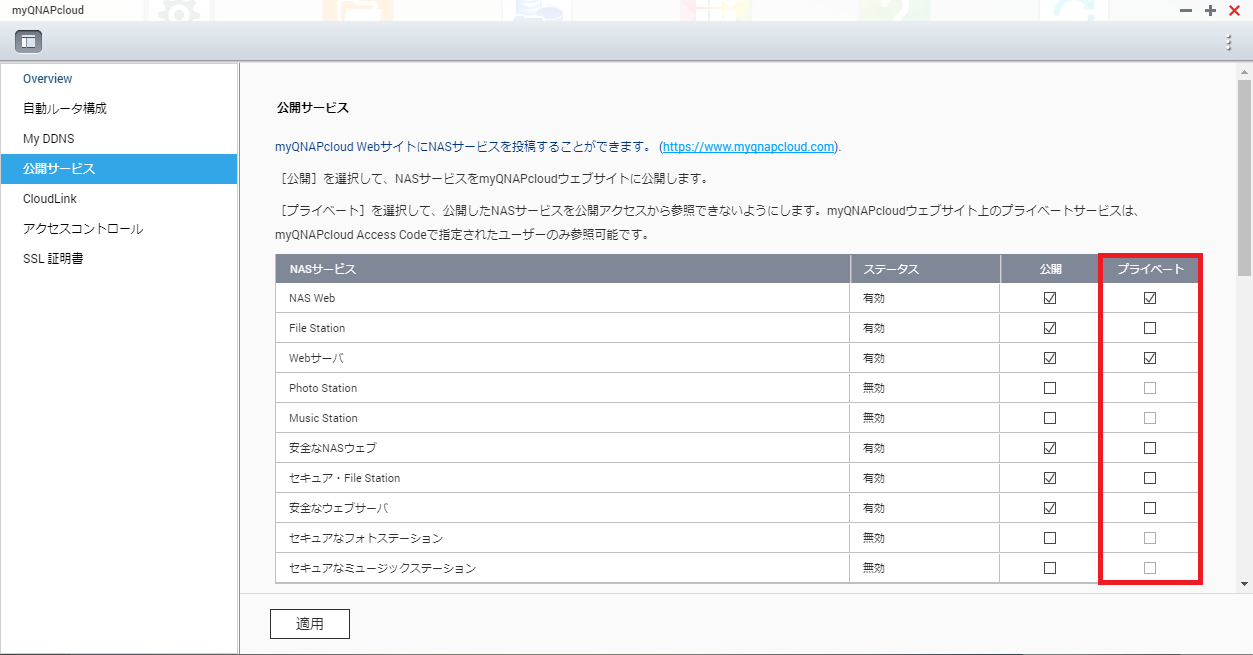The width and height of the screenshot is (1253, 655).
Task: Enable プライベート for 安全なウェブサーバ
Action: click(1150, 508)
